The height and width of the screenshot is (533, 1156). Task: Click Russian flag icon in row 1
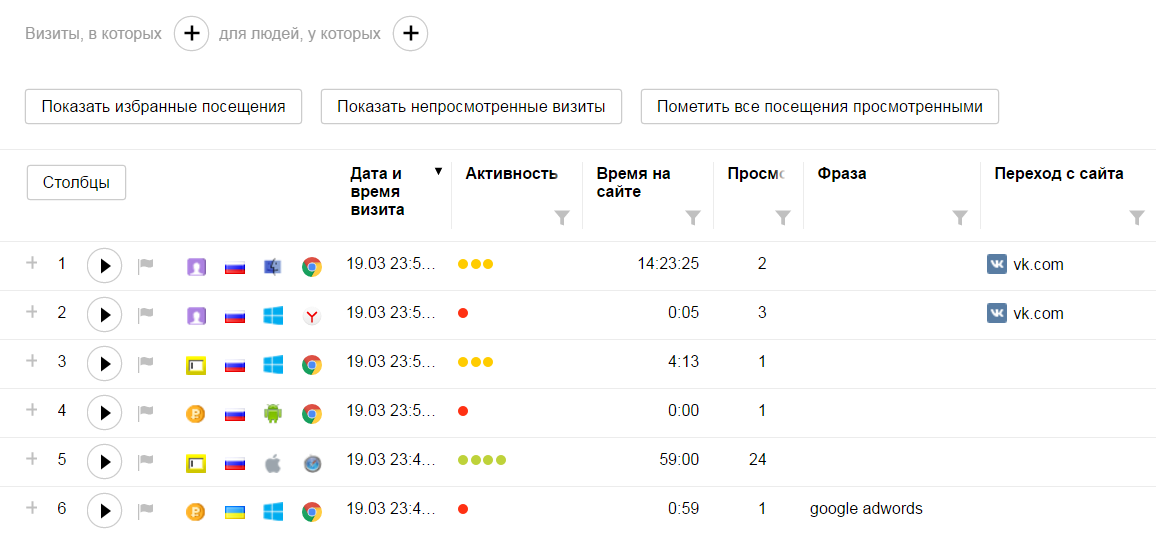pyautogui.click(x=234, y=268)
